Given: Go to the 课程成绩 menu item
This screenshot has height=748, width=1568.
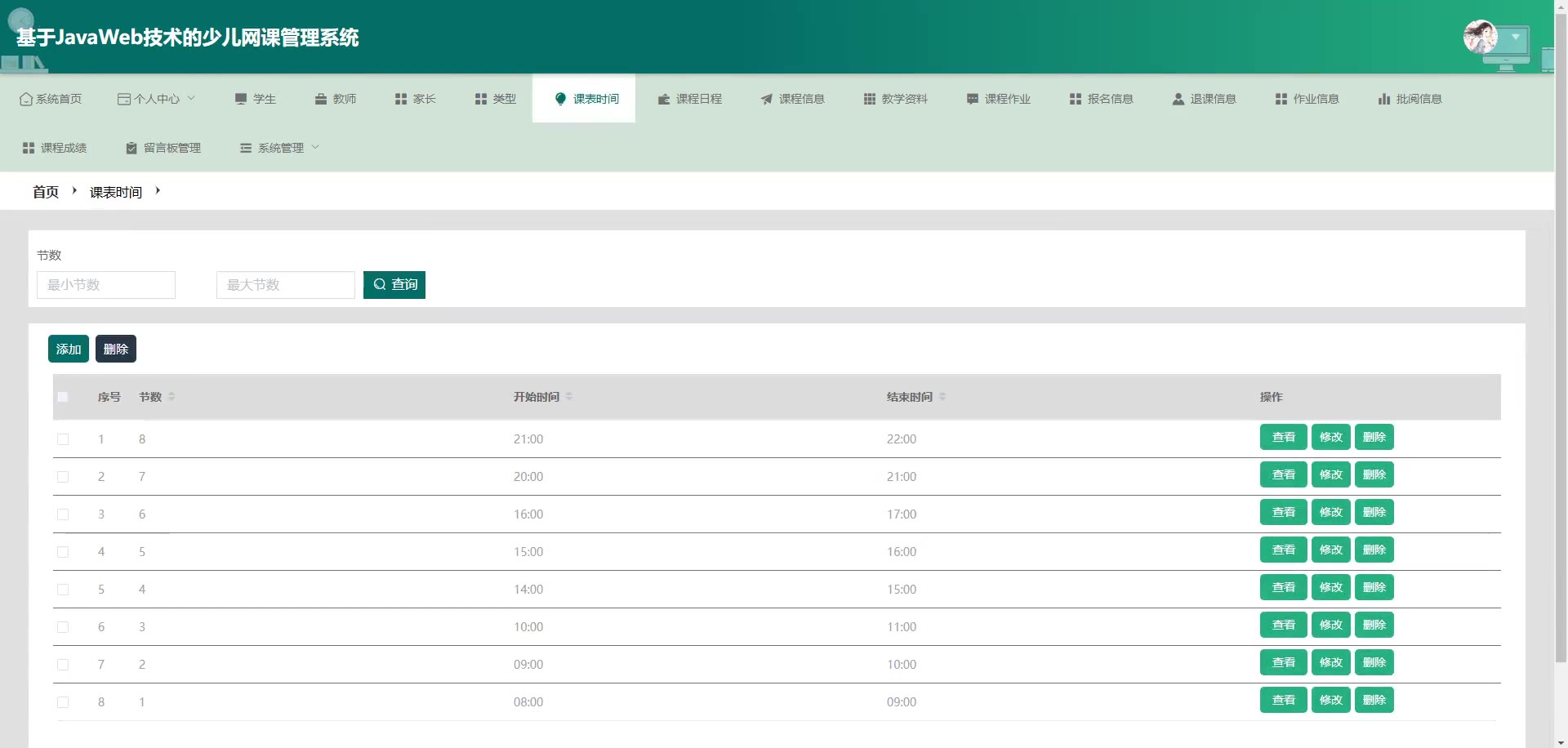Looking at the screenshot, I should (55, 148).
